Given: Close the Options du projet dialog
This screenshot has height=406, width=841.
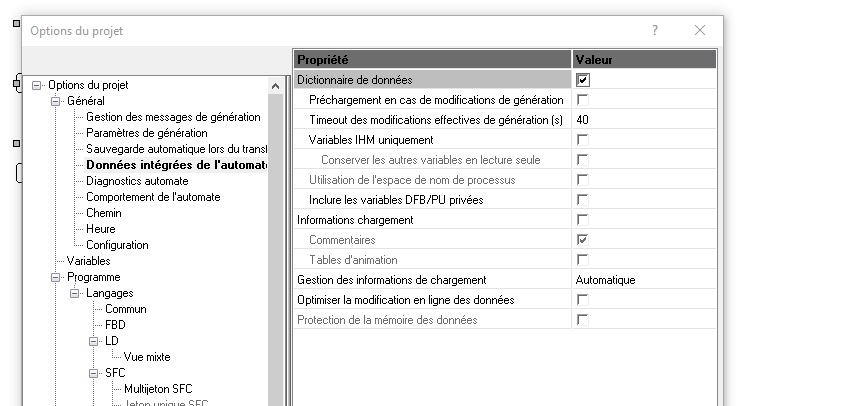Looking at the screenshot, I should [x=700, y=30].
